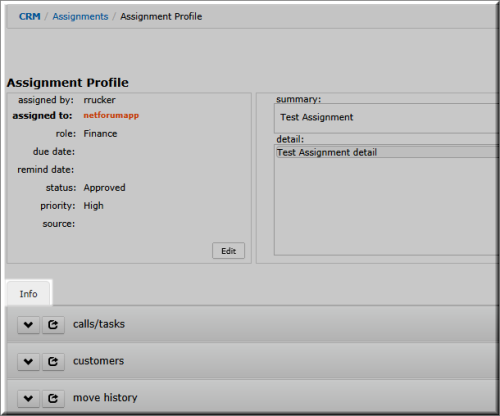Open calls/tasks in new window icon
Image resolution: width=500 pixels, height=416 pixels.
53,325
